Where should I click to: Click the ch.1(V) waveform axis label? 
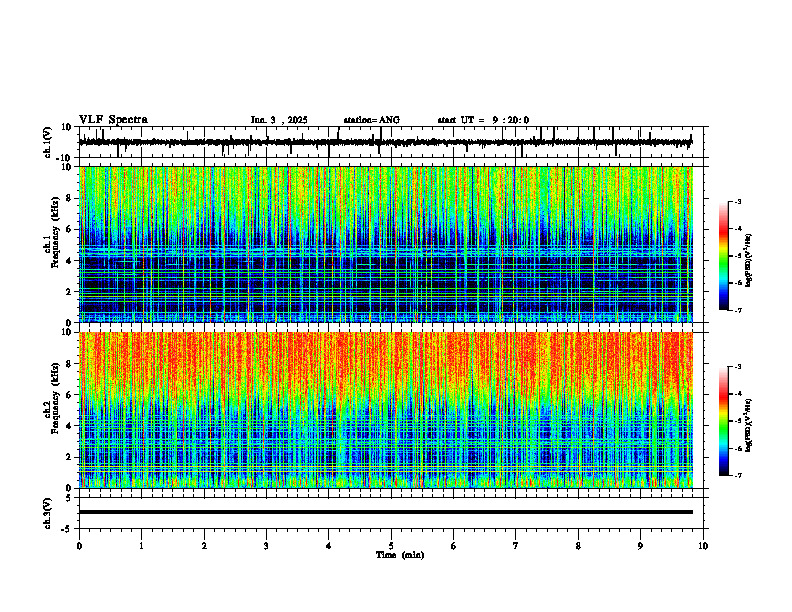pyautogui.click(x=48, y=142)
